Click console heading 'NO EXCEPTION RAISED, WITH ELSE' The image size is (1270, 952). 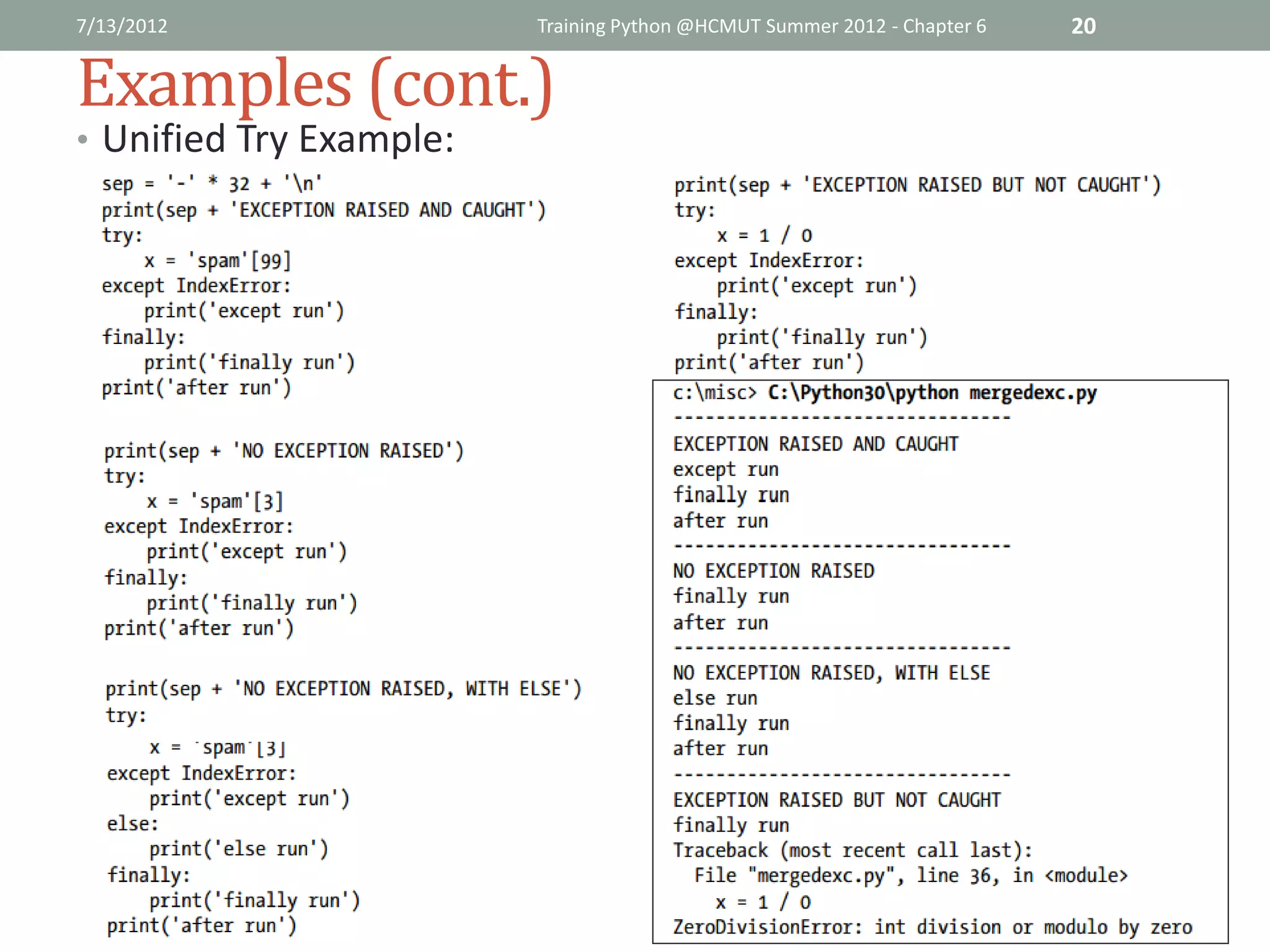point(832,673)
